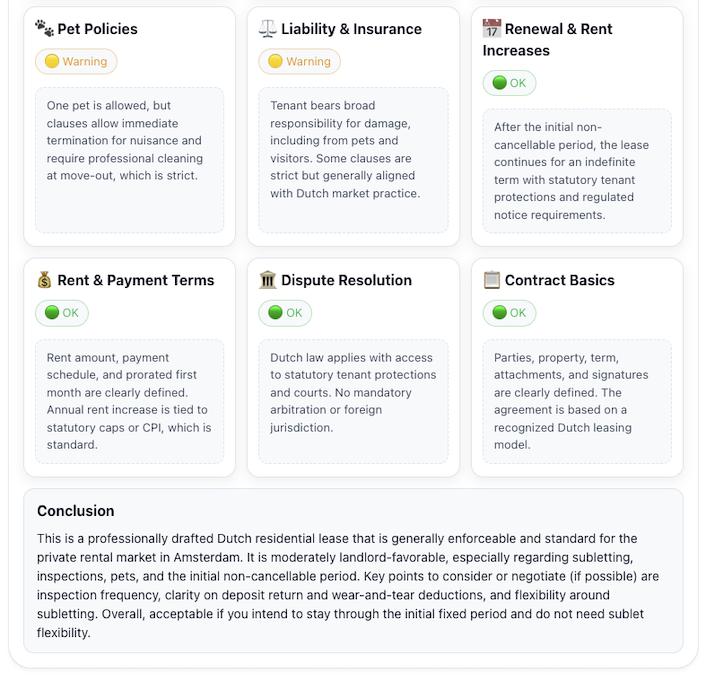Click the Warning badge under Pet Policies

[x=76, y=62]
